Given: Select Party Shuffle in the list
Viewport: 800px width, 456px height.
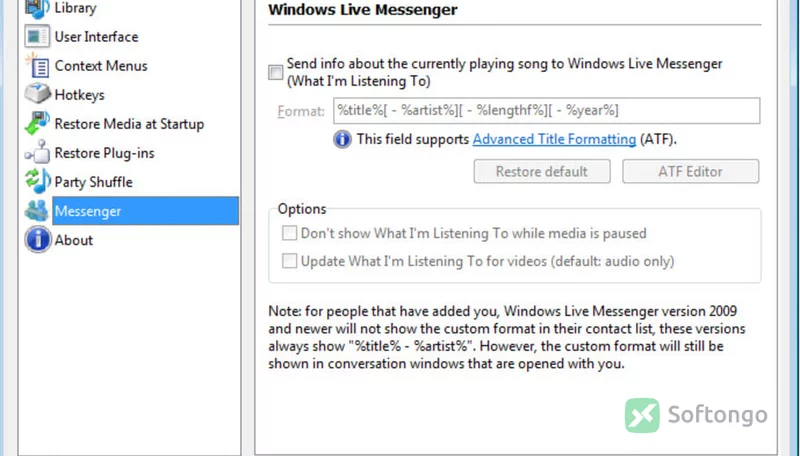Looking at the screenshot, I should (x=93, y=182).
